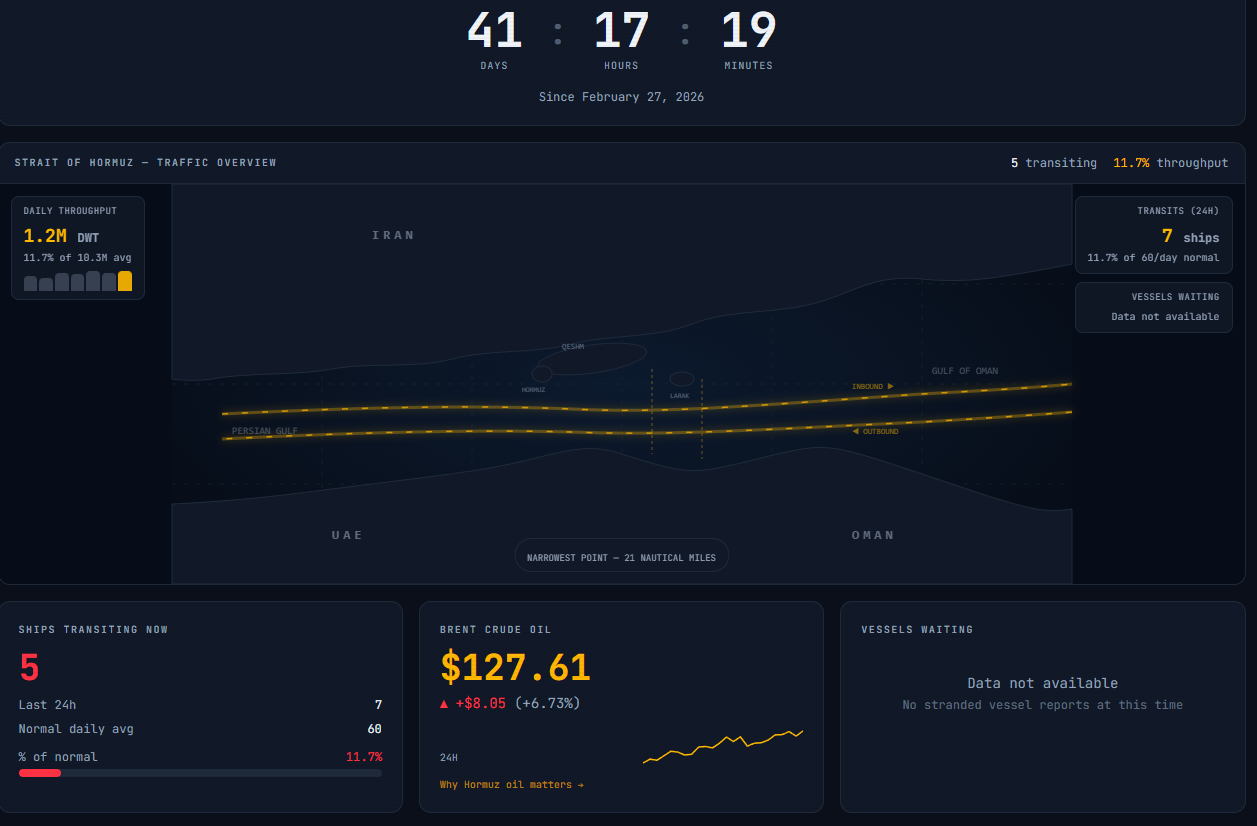Click the first gray daily throughput bar
The image size is (1257, 826).
point(30,284)
